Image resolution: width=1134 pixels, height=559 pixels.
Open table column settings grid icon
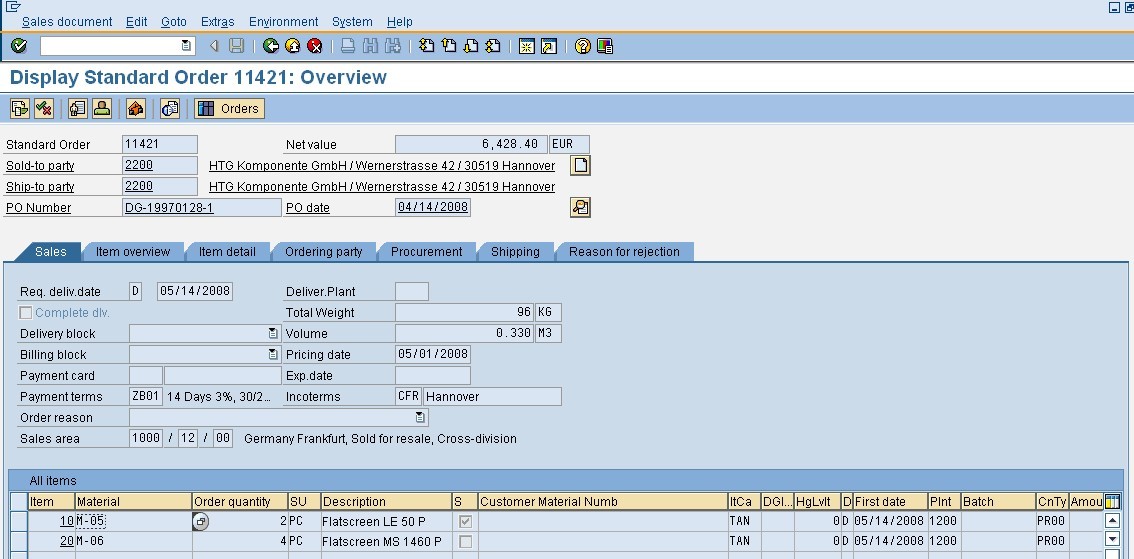click(1113, 501)
